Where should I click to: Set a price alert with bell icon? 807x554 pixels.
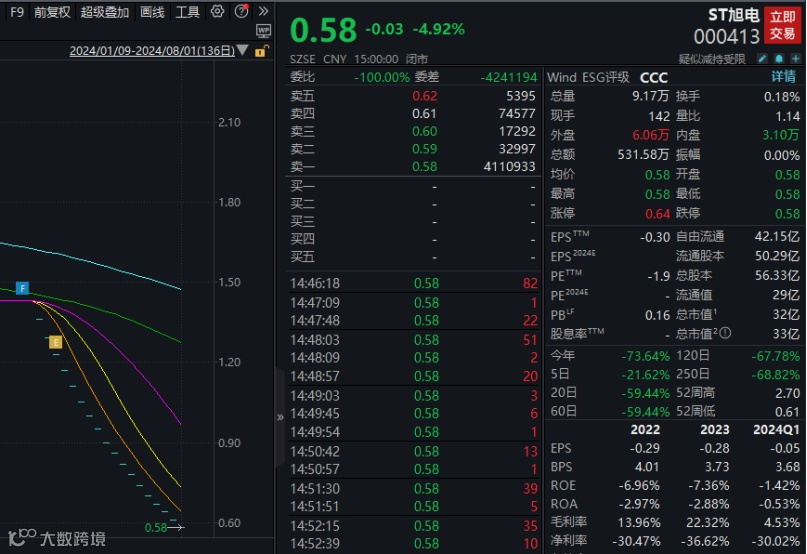click(779, 59)
